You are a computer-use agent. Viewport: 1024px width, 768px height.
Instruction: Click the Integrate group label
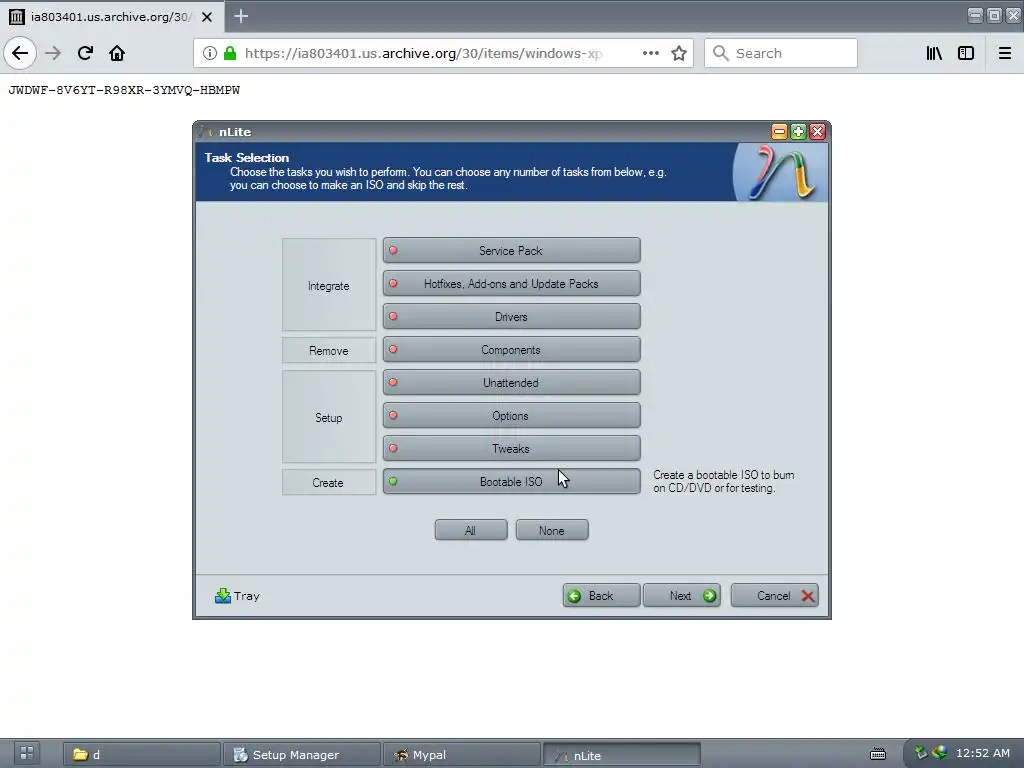coord(328,286)
